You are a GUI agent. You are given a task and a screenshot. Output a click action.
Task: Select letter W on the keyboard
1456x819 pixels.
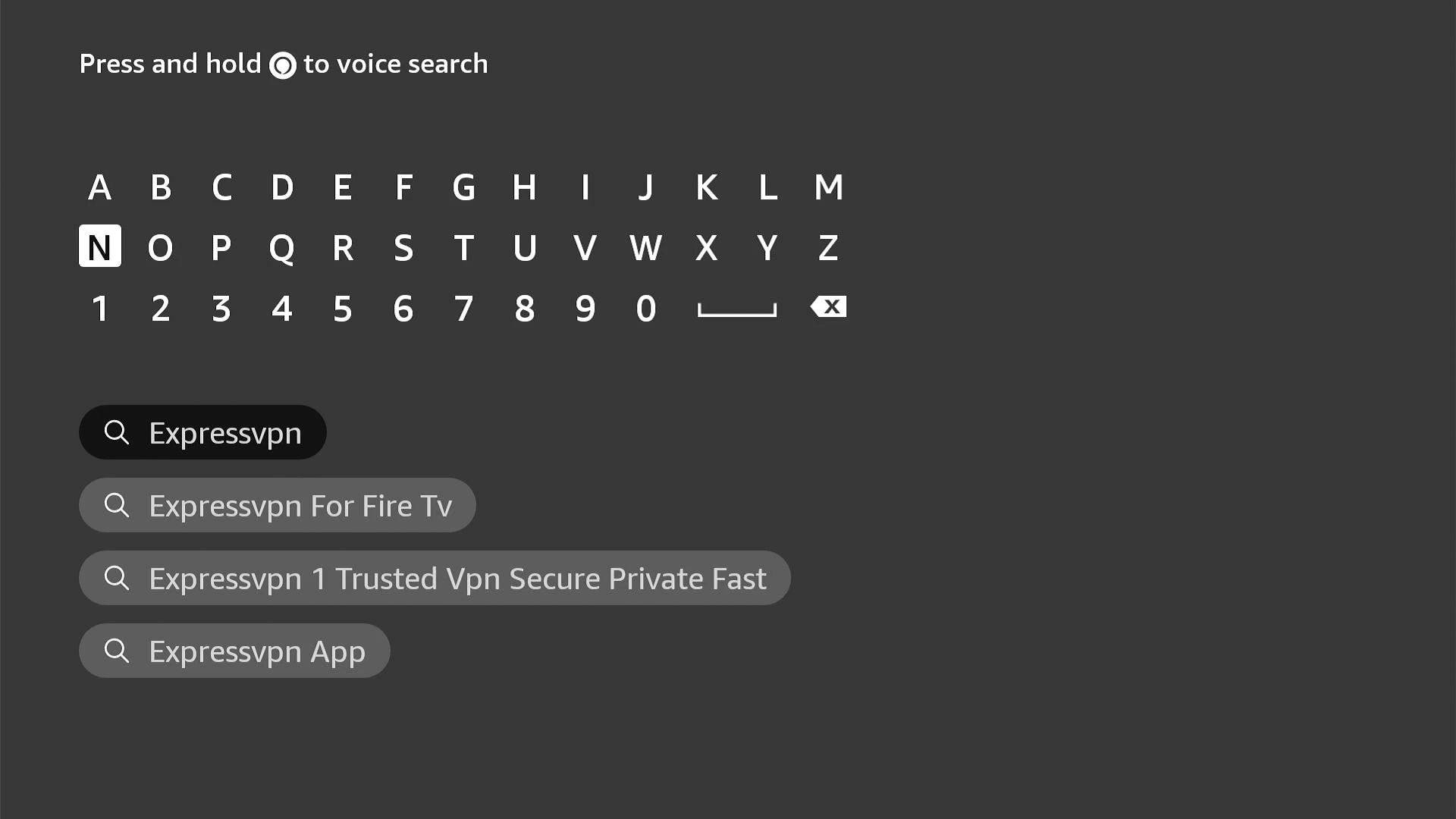(645, 247)
